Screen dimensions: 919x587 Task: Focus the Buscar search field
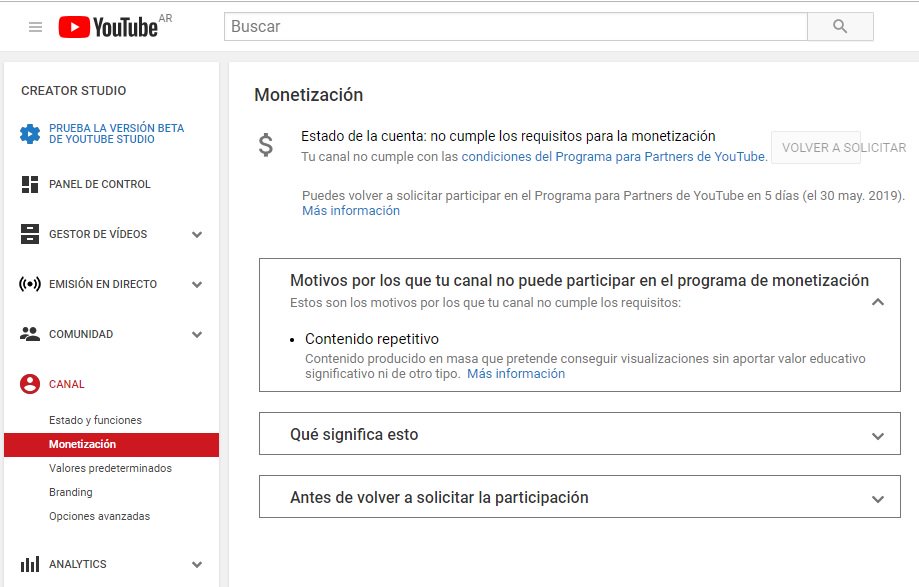pyautogui.click(x=516, y=26)
